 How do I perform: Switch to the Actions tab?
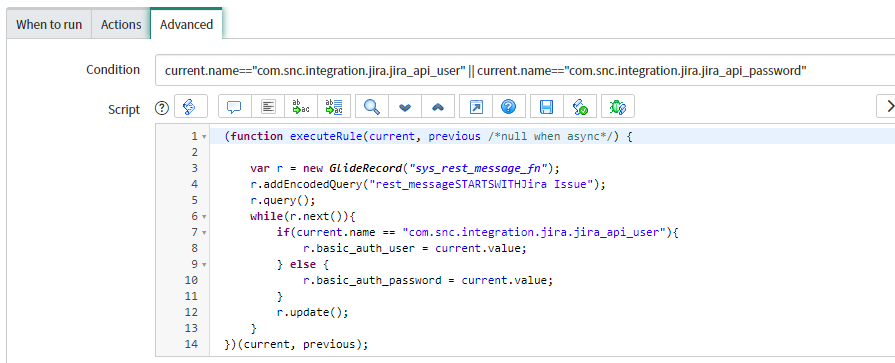(121, 25)
